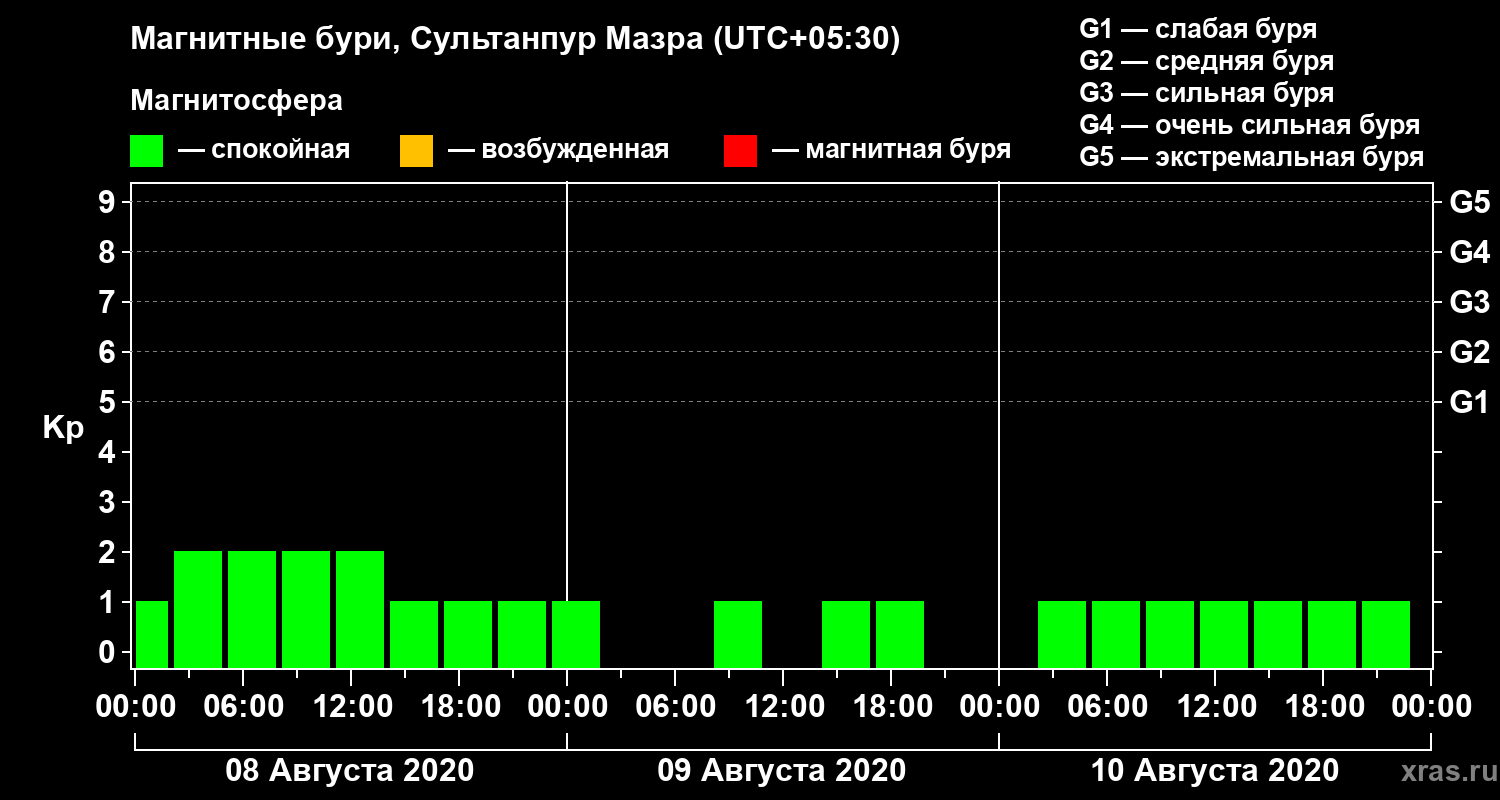Viewport: 1500px width, 800px height.
Task: Click the bar above 12:00 on 10 Августа
Action: (1224, 634)
